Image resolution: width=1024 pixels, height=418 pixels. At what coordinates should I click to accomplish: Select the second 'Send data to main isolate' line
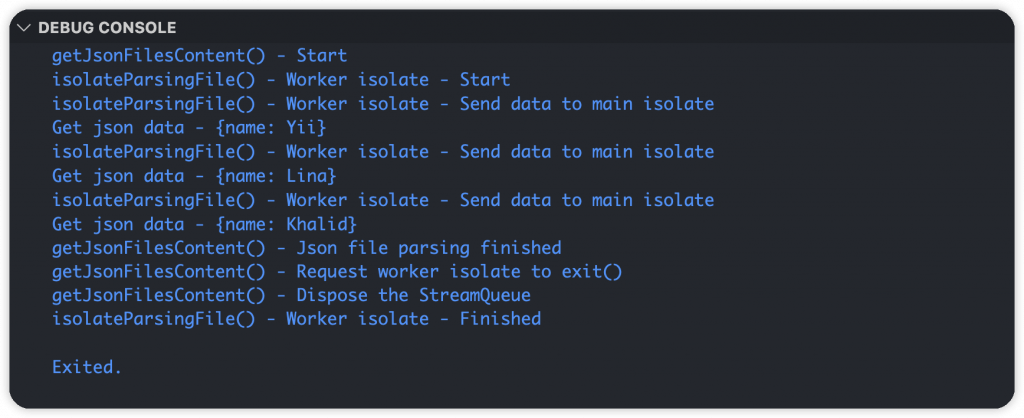click(x=383, y=152)
